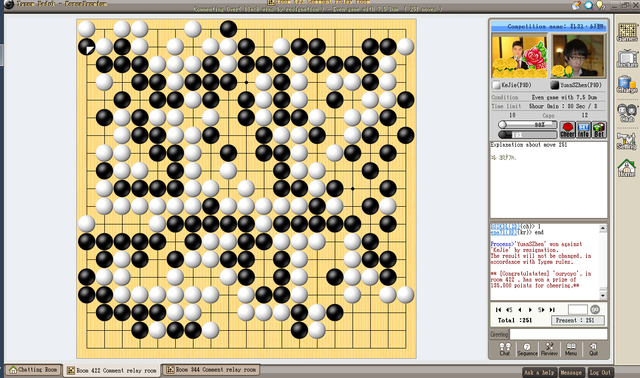This screenshot has height=378, width=640.
Task: Click the chat log scrollbar down arrow
Action: point(603,295)
